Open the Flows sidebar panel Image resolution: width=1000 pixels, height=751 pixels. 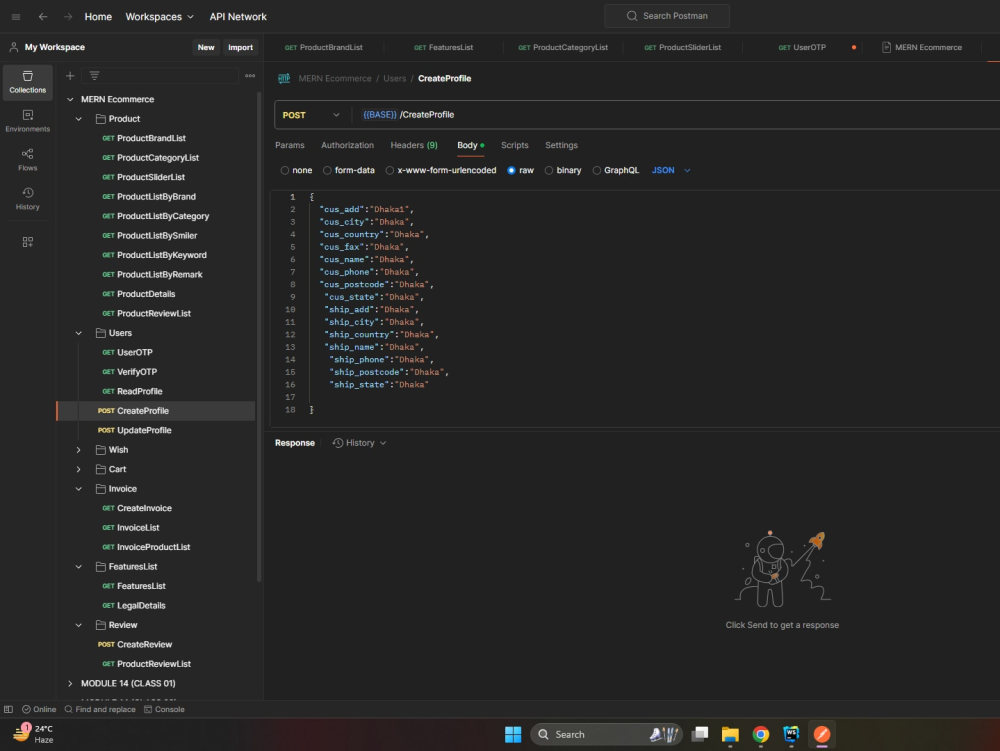(x=27, y=160)
